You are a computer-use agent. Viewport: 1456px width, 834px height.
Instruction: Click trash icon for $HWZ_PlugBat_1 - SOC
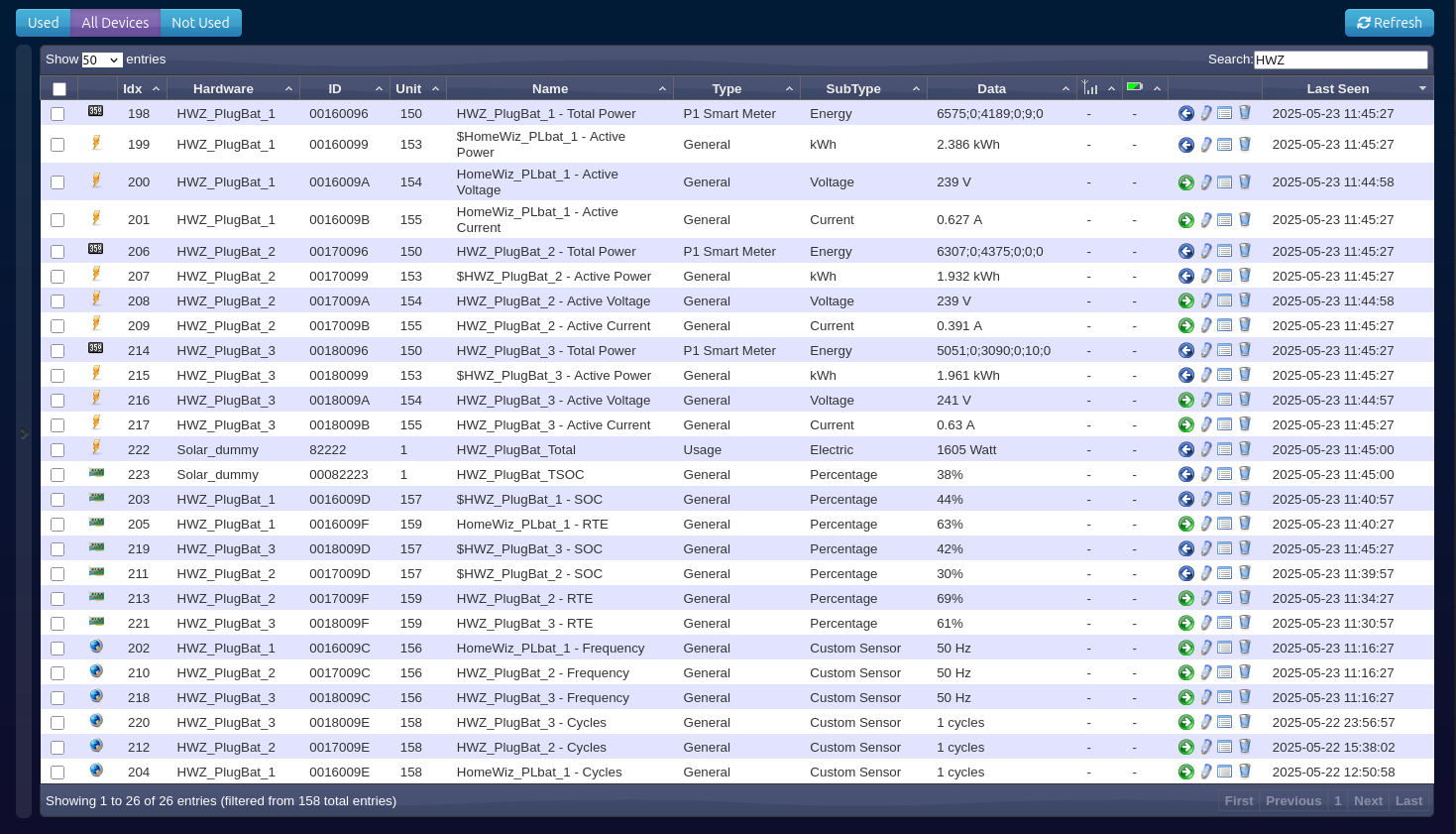pyautogui.click(x=1245, y=499)
